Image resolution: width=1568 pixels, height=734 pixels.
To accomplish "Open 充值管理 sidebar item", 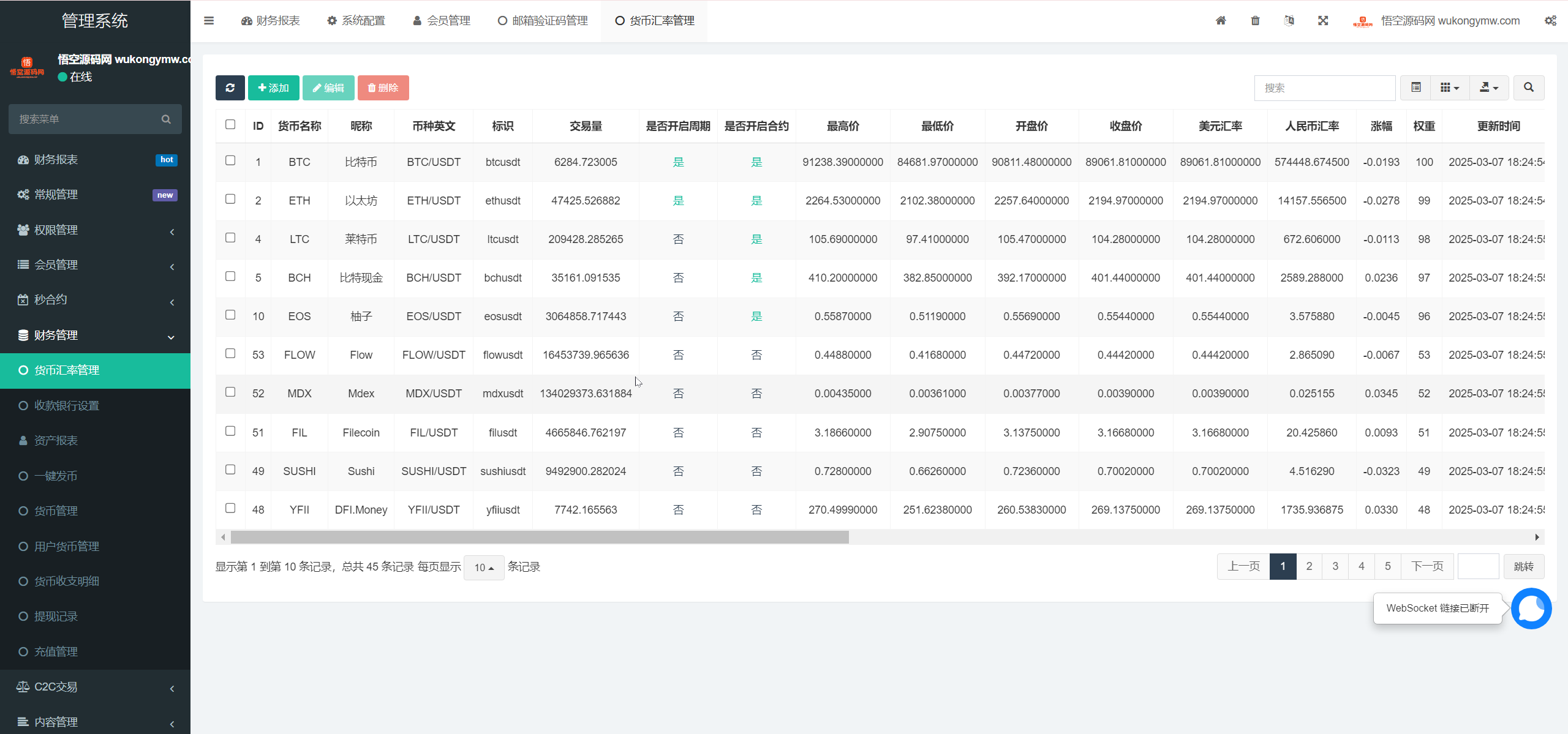I will [x=95, y=651].
